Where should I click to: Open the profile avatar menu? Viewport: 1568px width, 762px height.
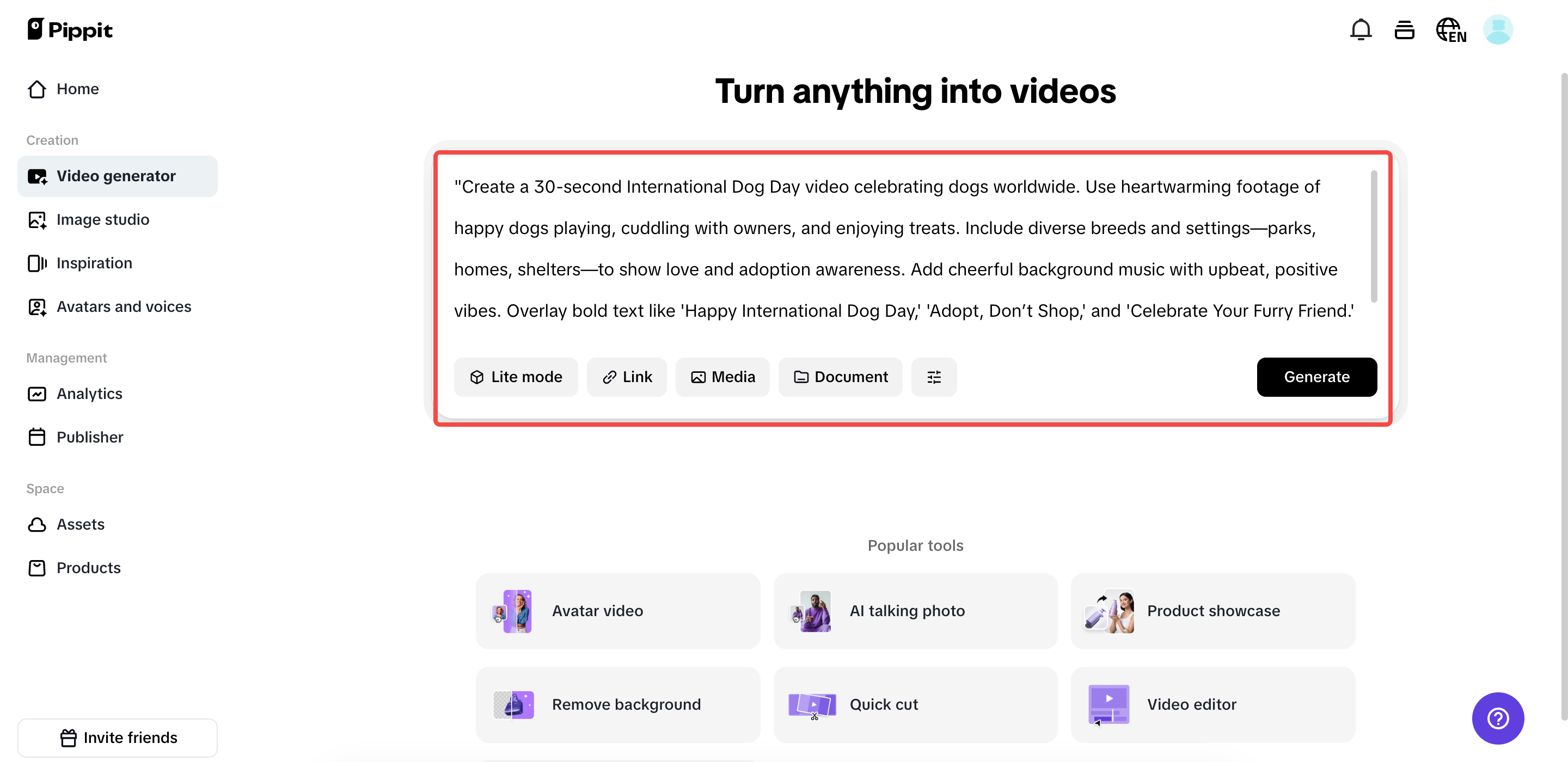click(x=1498, y=29)
